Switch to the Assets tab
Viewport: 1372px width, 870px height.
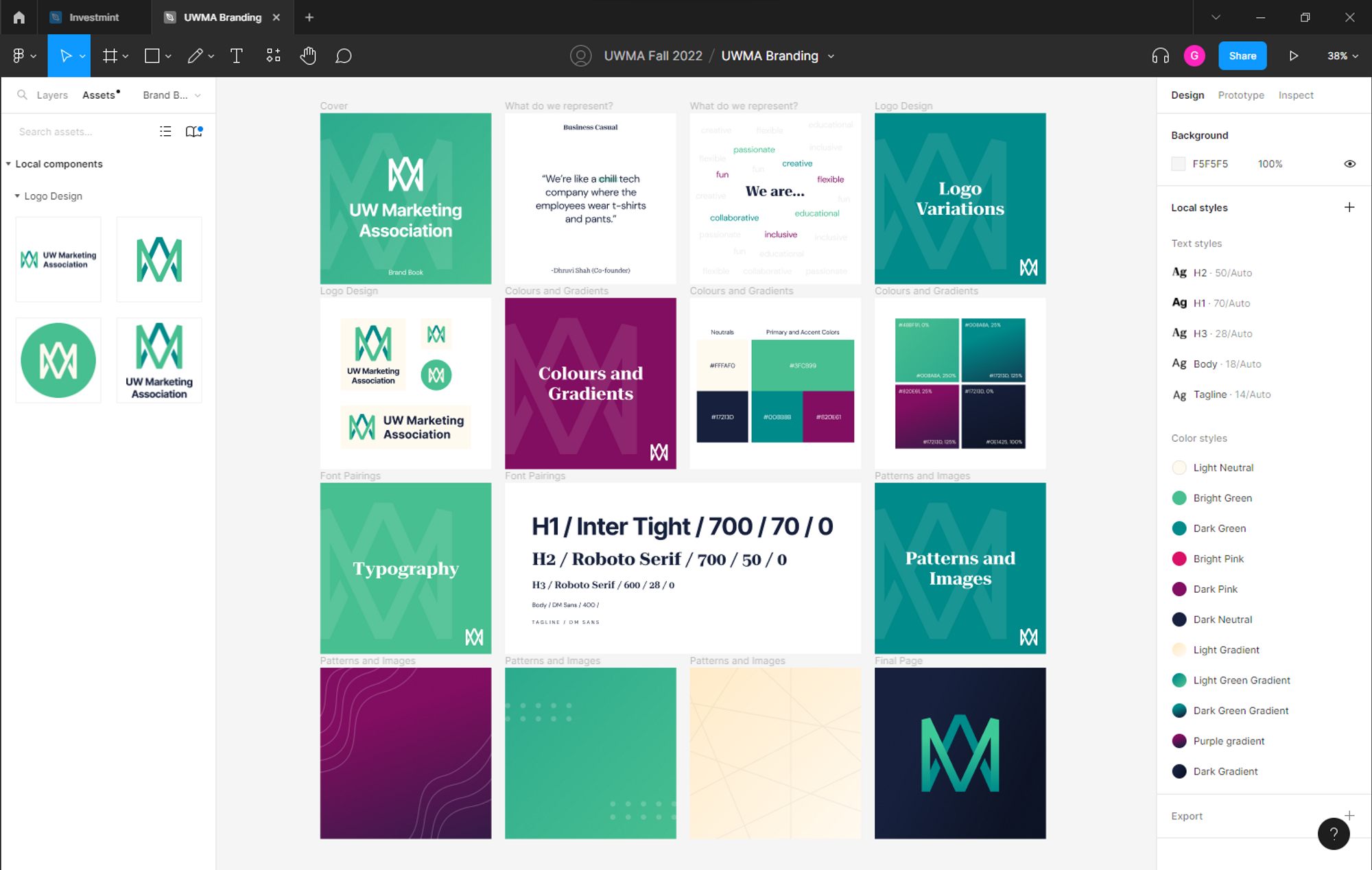(99, 95)
